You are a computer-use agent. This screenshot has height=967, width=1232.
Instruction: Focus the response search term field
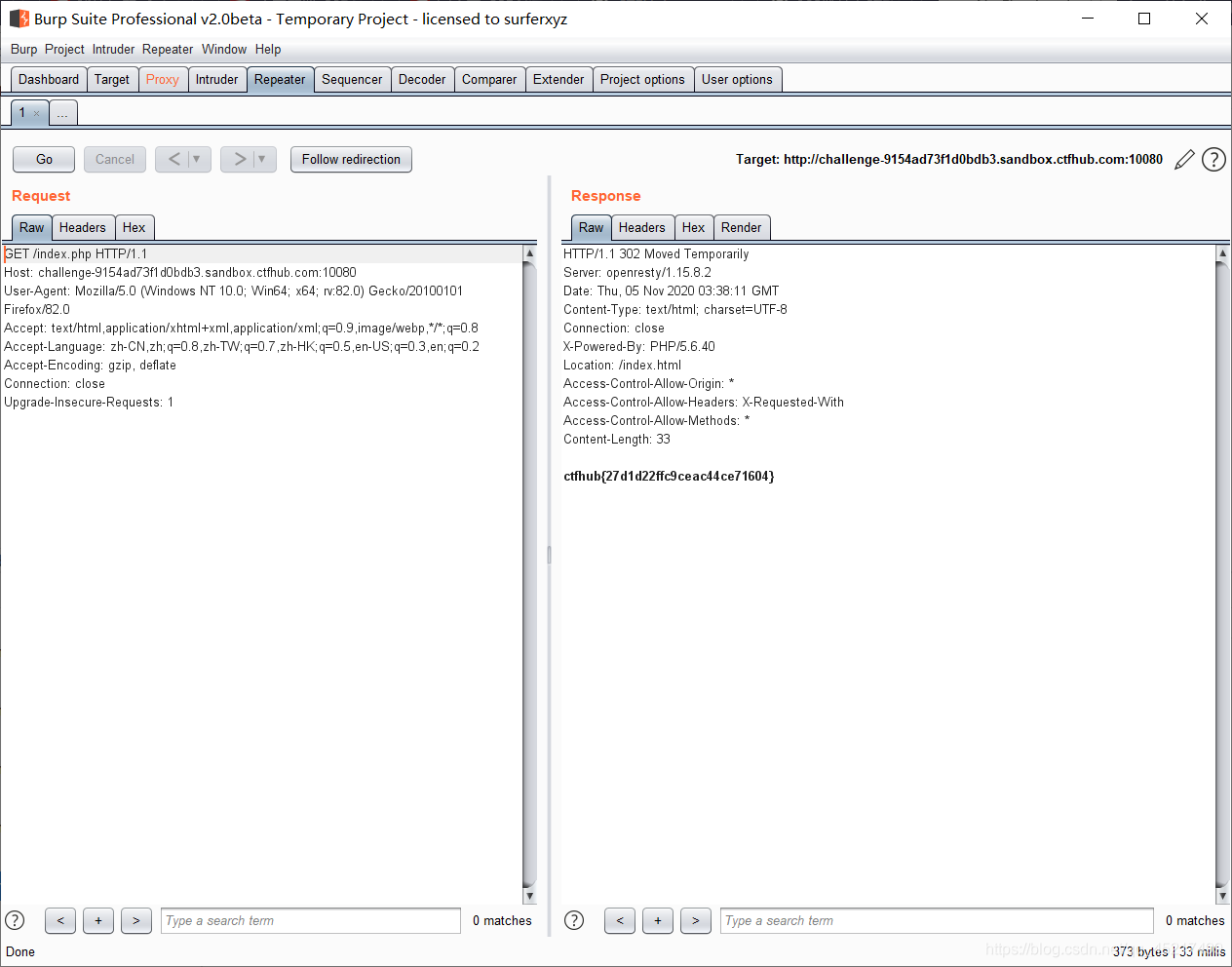[x=938, y=920]
